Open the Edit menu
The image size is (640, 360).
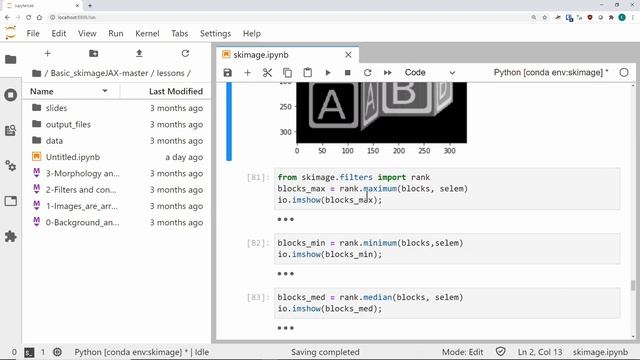click(59, 33)
